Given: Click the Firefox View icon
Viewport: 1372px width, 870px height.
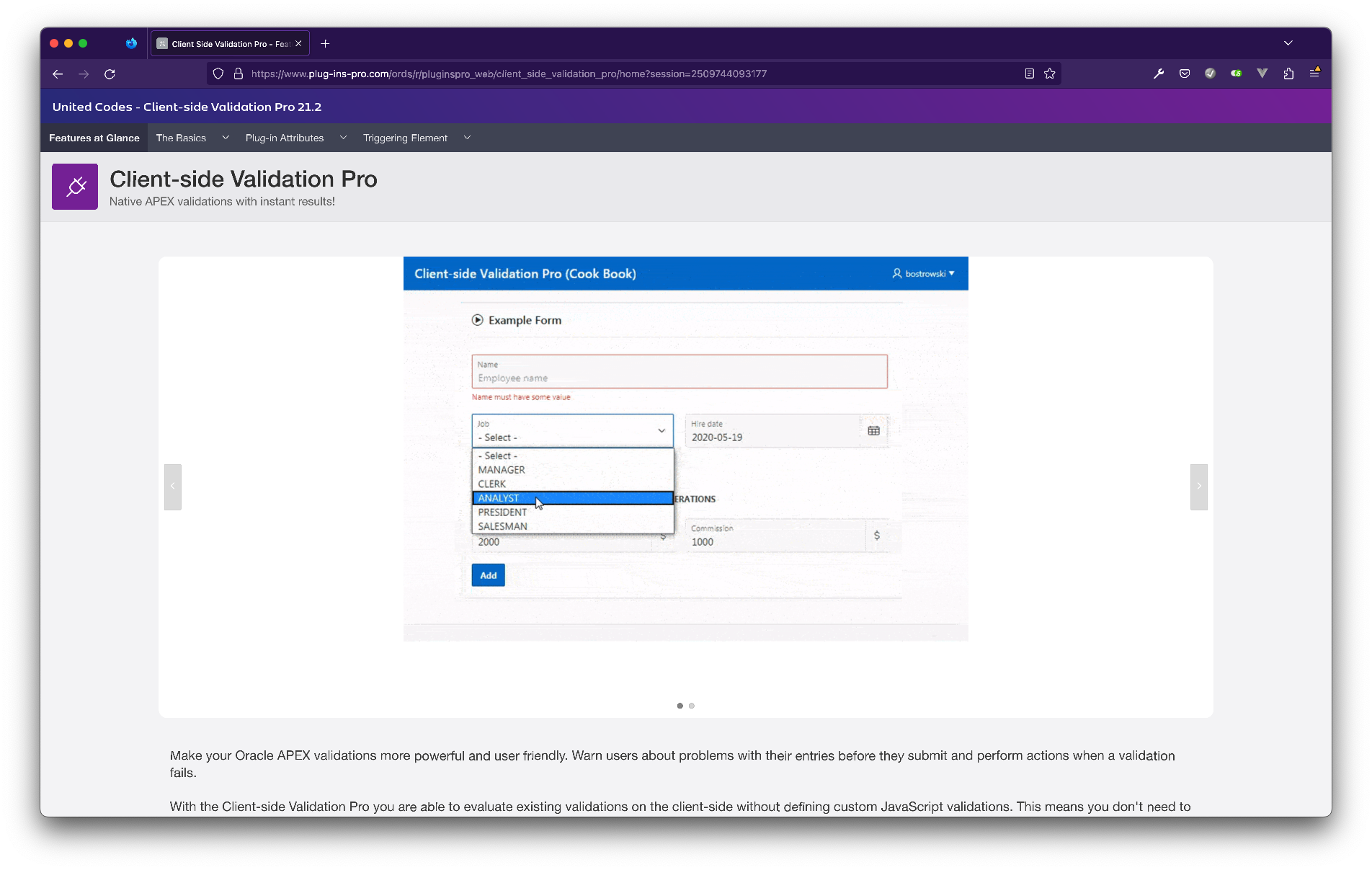Looking at the screenshot, I should tap(131, 43).
